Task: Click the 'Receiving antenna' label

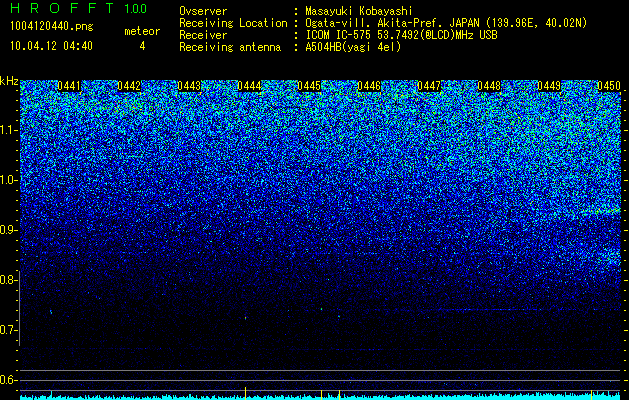Action: pos(230,47)
